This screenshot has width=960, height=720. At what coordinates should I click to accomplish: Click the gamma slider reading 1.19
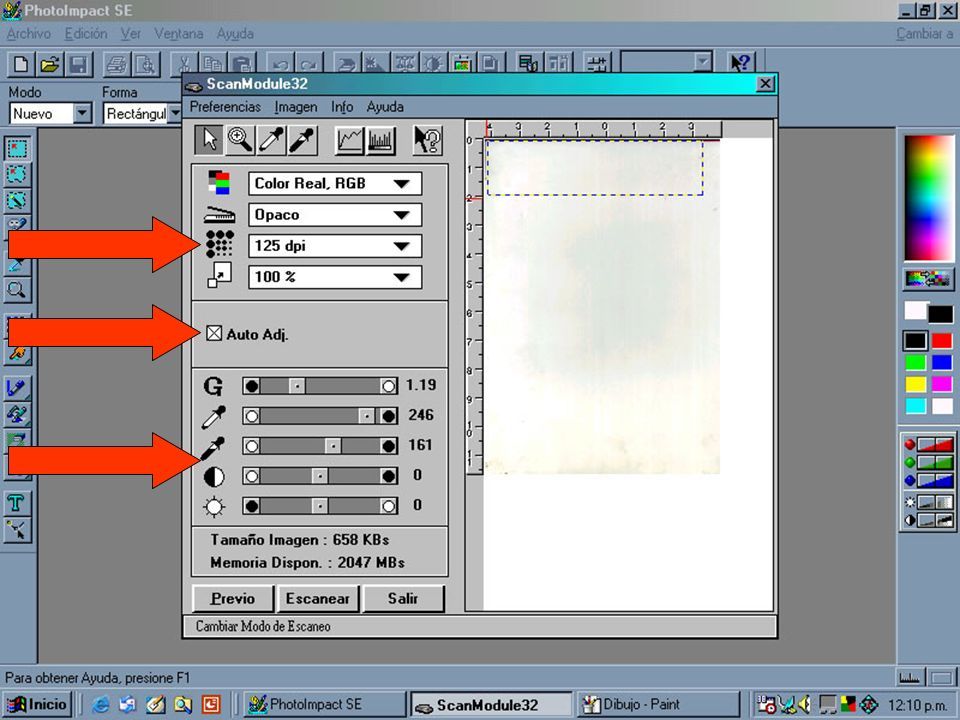pyautogui.click(x=320, y=386)
